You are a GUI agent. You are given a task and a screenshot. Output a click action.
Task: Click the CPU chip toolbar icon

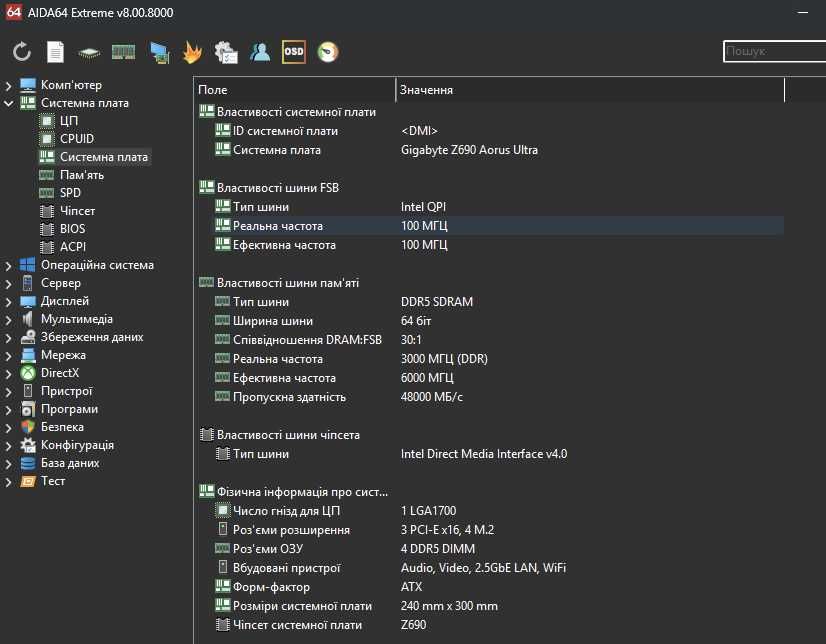(90, 53)
